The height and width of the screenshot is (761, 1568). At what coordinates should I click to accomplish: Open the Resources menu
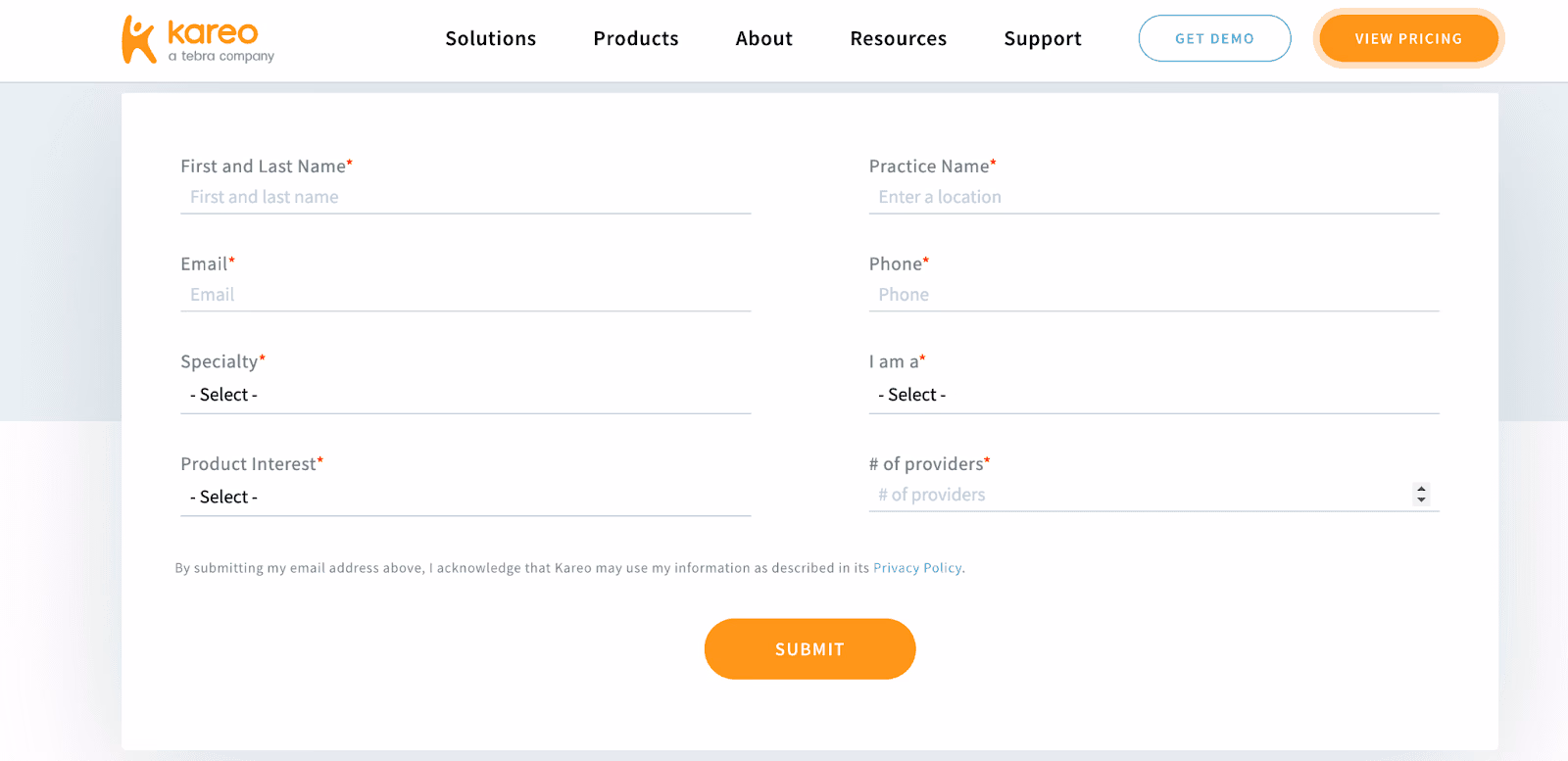tap(899, 38)
